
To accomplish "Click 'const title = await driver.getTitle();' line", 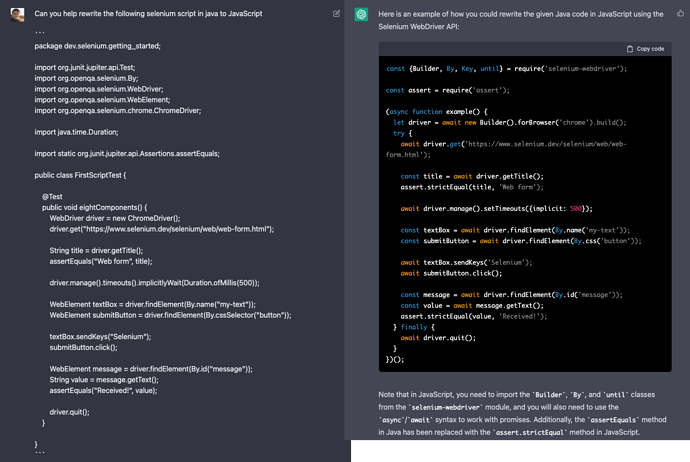I will pos(472,176).
